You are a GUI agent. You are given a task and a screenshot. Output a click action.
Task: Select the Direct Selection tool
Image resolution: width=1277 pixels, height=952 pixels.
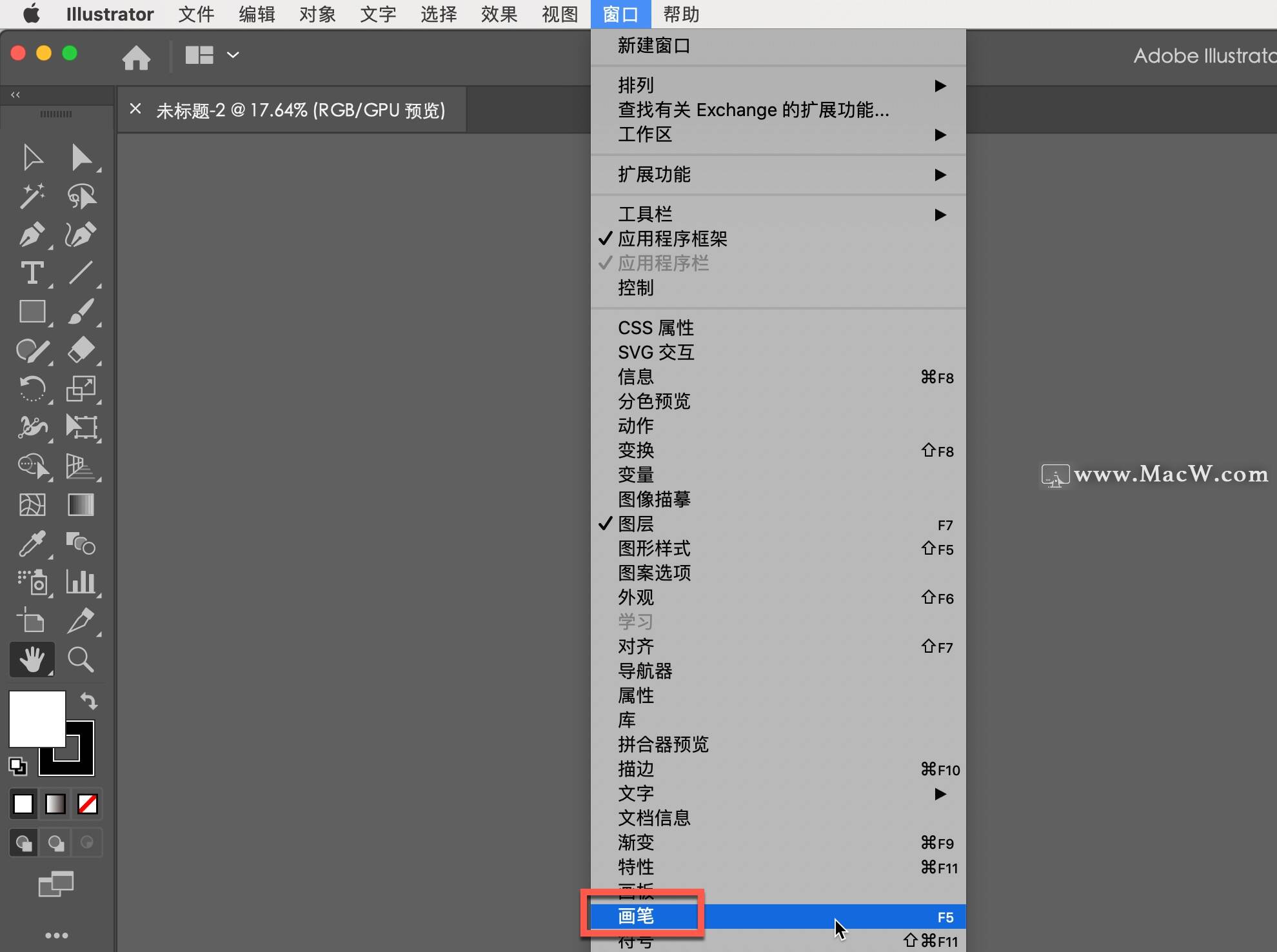click(x=81, y=157)
